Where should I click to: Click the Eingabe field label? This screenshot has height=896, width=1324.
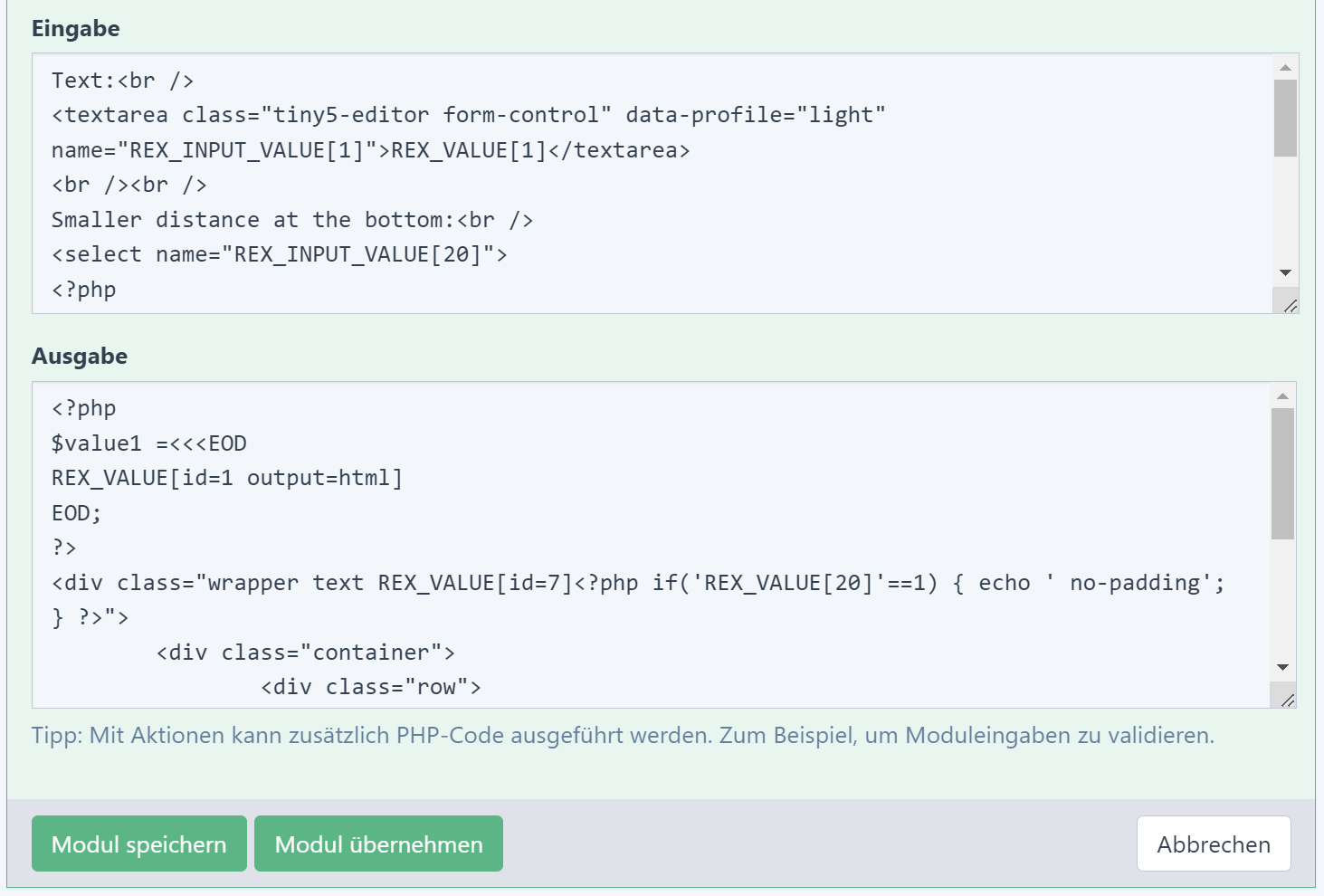[x=76, y=29]
